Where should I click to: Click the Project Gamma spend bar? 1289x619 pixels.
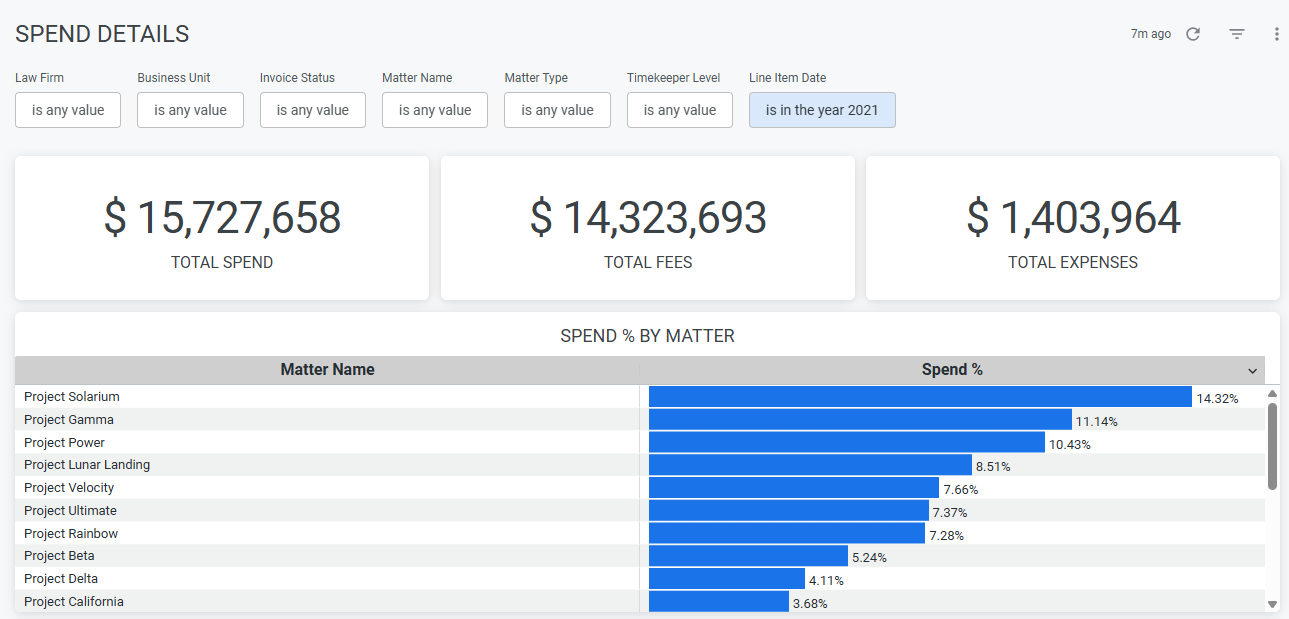pos(860,420)
